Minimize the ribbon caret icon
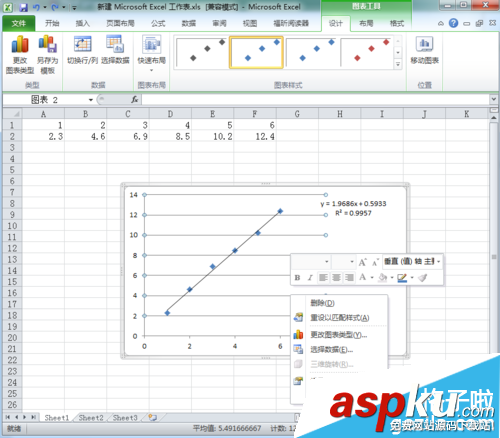 [x=441, y=23]
